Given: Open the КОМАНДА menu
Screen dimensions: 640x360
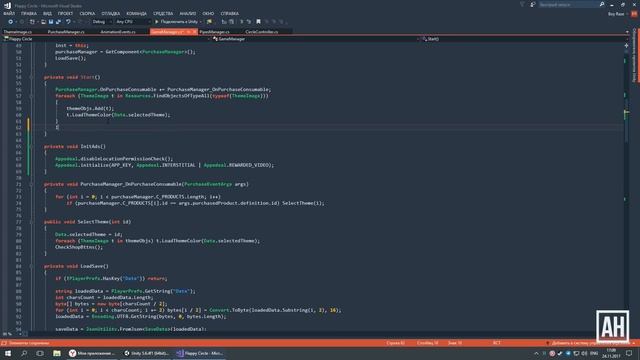Looking at the screenshot, I should tap(136, 13).
